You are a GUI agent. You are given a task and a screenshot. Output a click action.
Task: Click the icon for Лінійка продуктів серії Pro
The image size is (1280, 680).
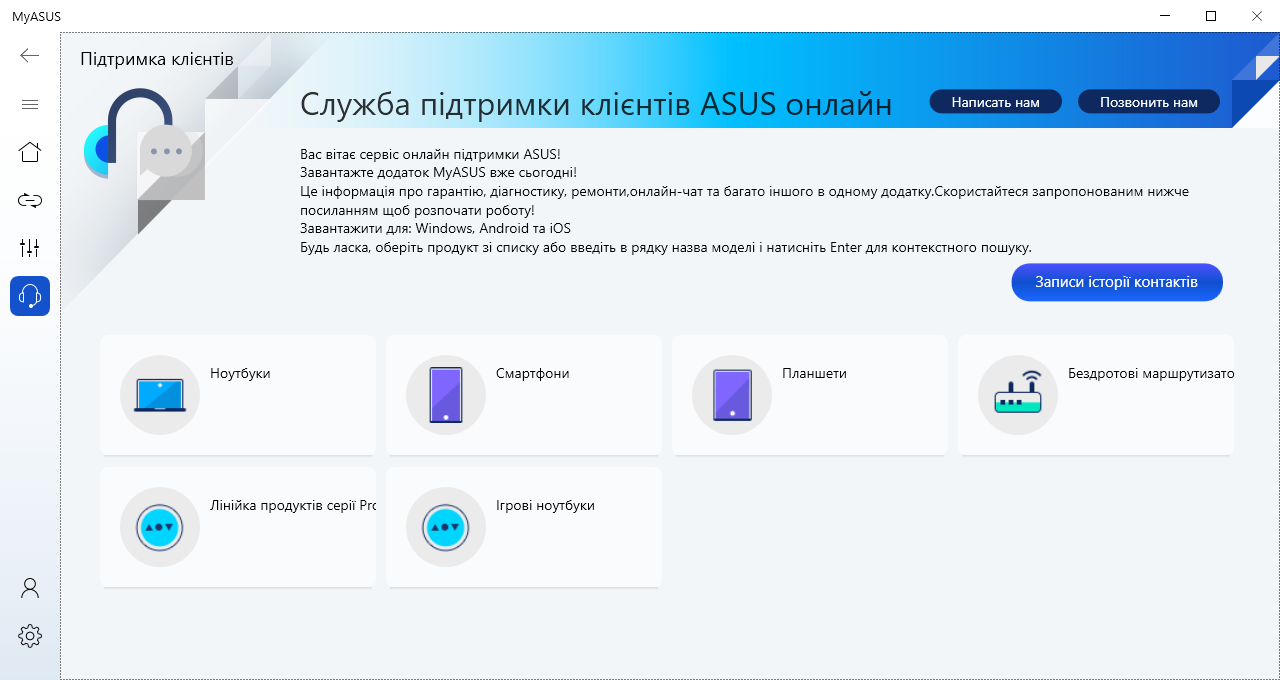pos(160,527)
